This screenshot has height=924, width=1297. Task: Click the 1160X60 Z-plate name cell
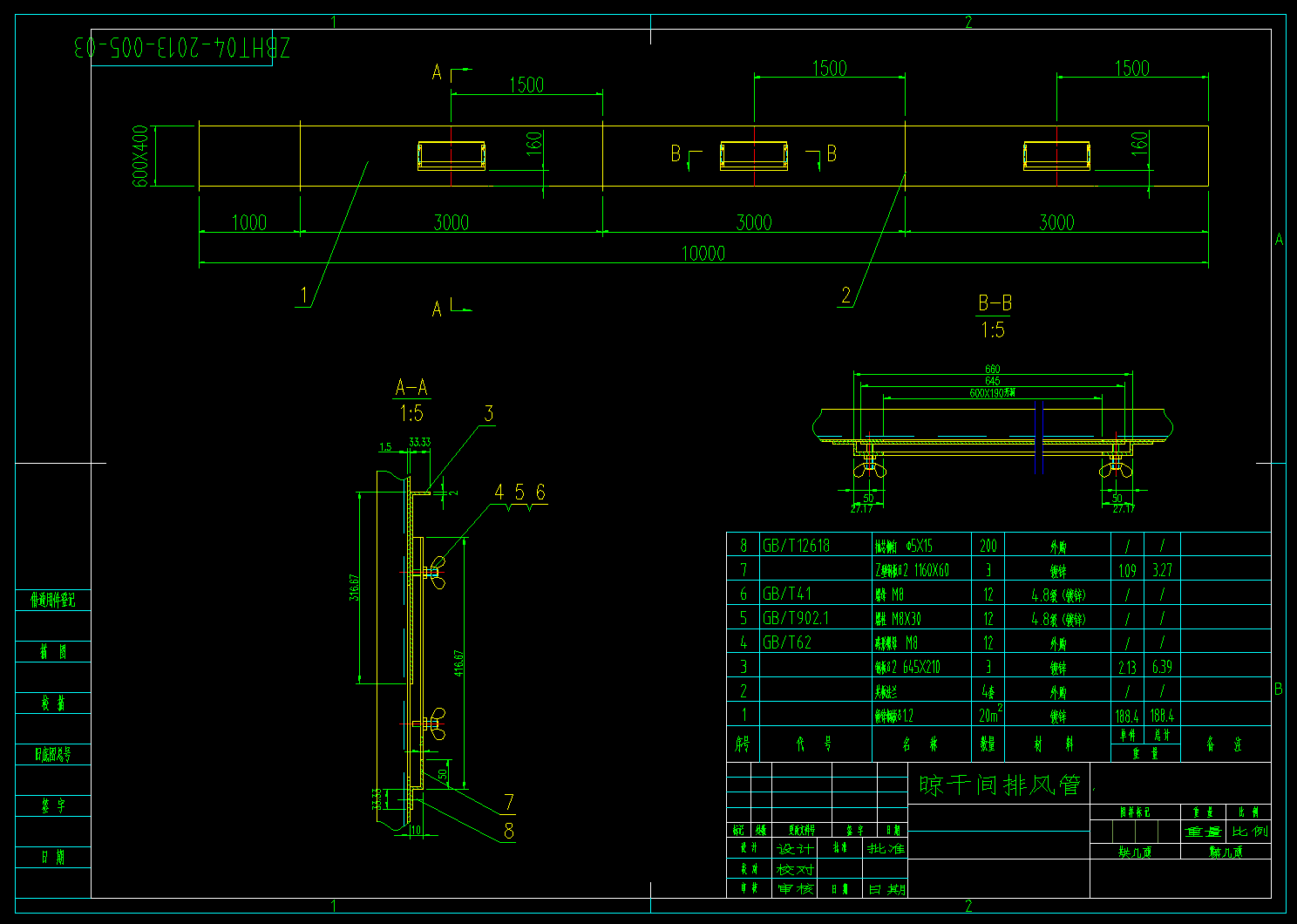point(913,571)
